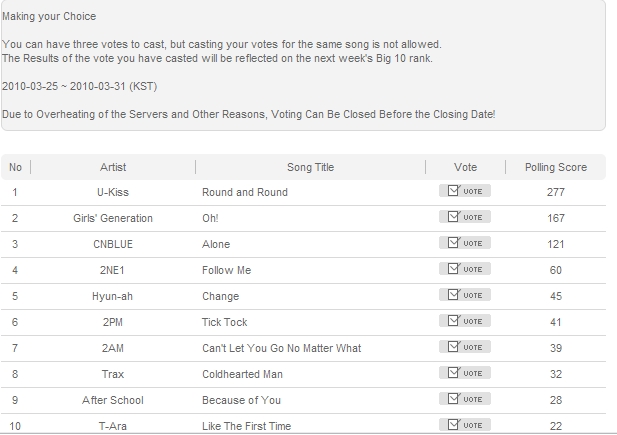617x435 pixels.
Task: Vote for After School Because of You
Action: (x=465, y=399)
